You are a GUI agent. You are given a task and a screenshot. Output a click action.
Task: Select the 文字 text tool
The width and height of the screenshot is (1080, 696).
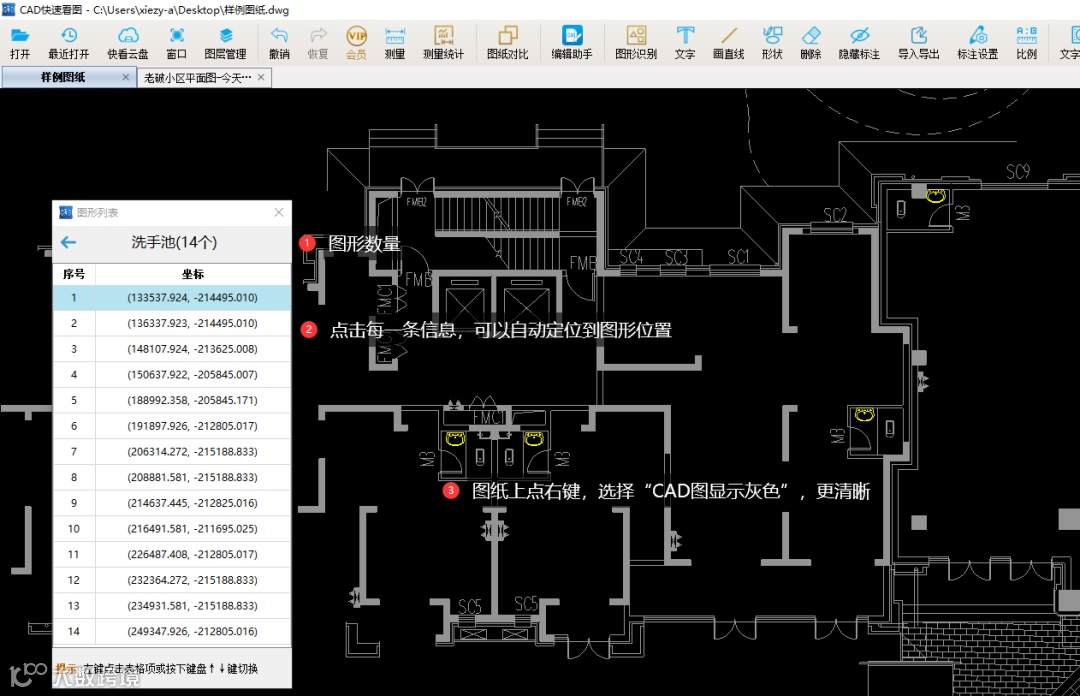[685, 43]
